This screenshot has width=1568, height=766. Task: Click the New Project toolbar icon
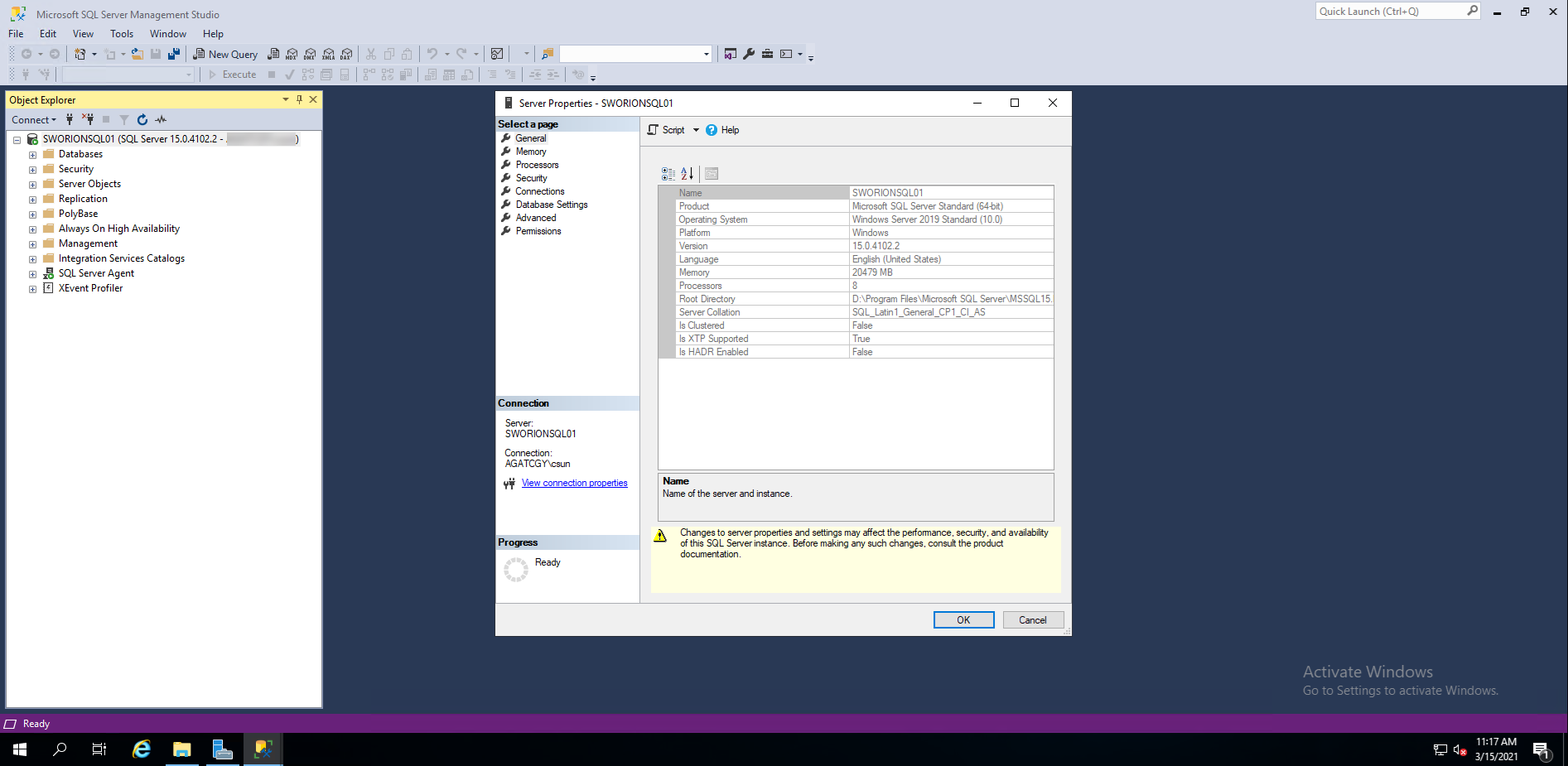point(80,54)
